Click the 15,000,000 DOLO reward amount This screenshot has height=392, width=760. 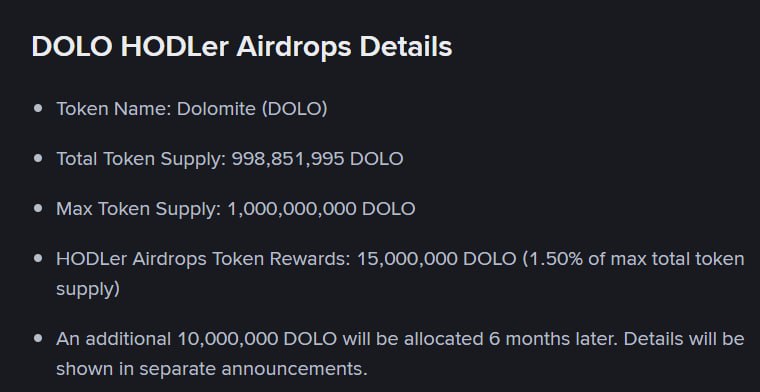[437, 259]
